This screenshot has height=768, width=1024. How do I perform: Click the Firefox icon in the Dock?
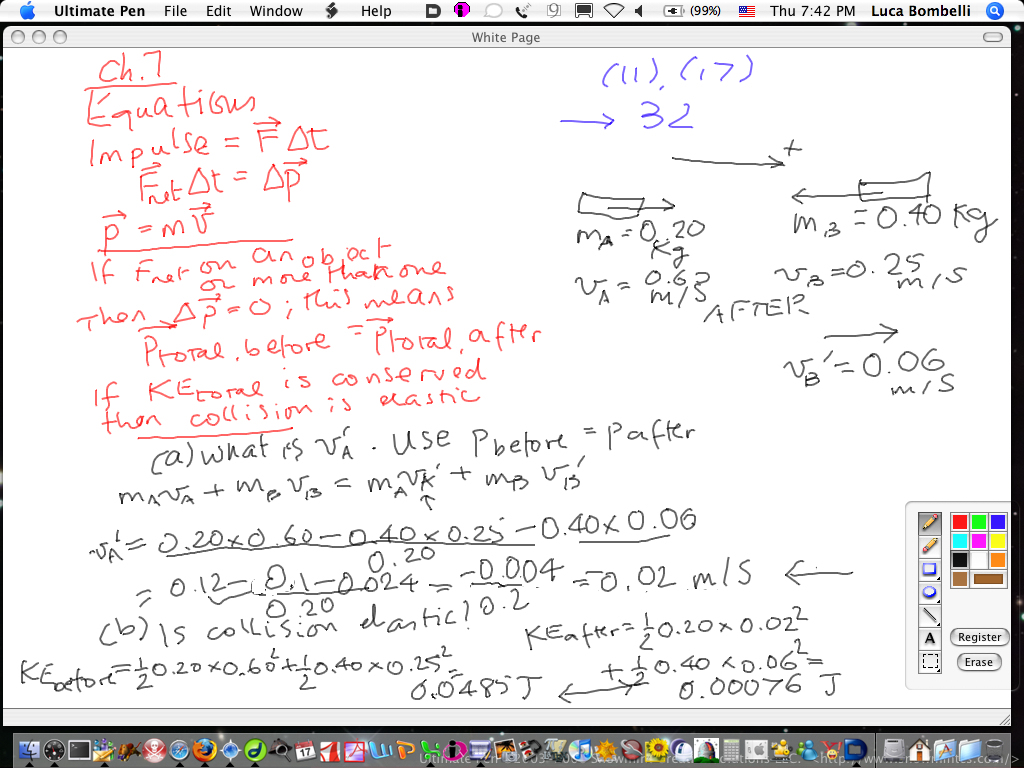click(205, 749)
